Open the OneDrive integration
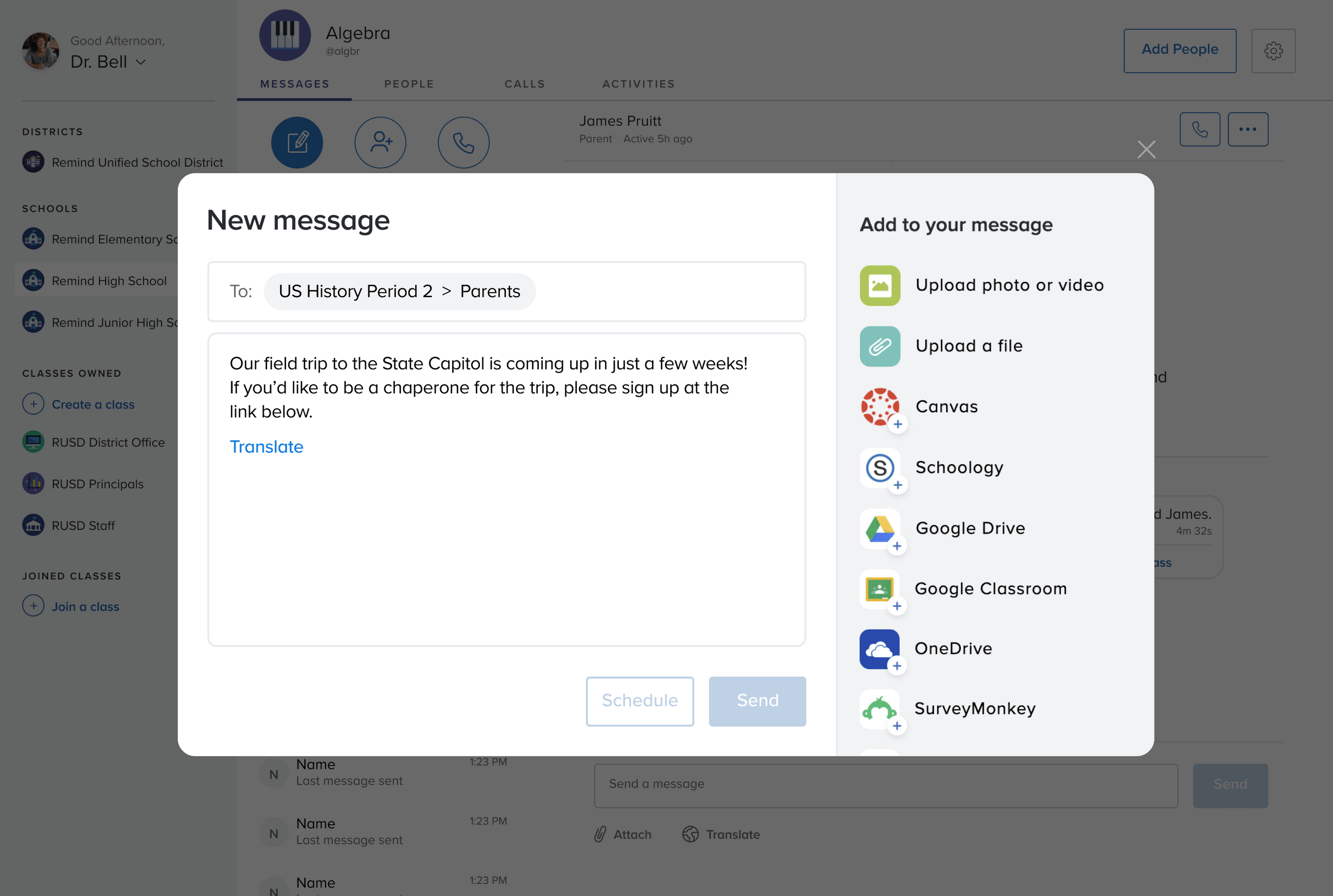The height and width of the screenshot is (896, 1333). point(879,649)
